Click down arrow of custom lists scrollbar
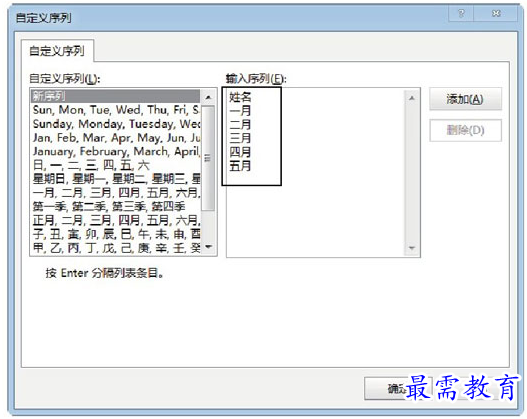This screenshot has height=419, width=527. [x=208, y=247]
